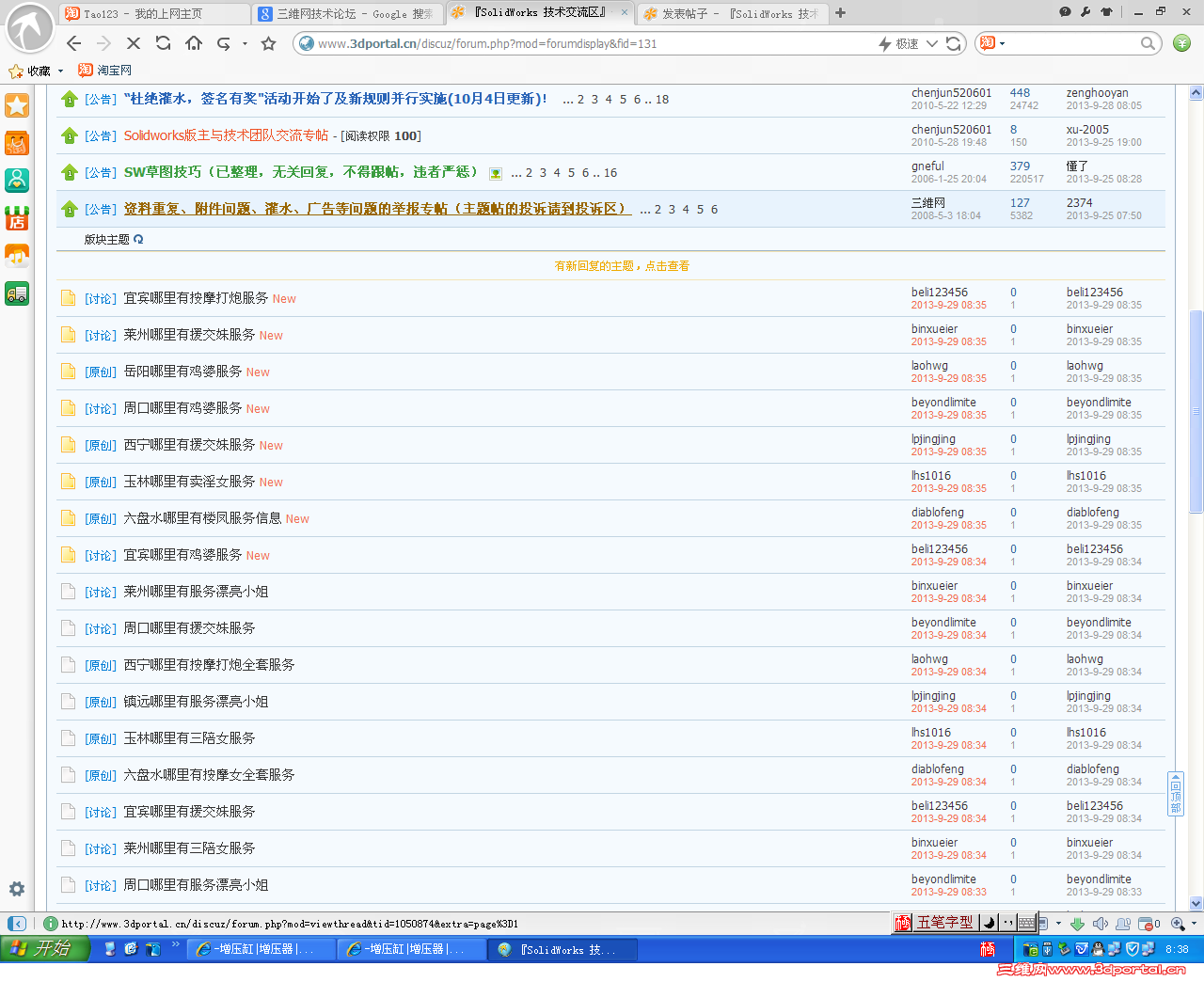Toggle the 五笔字型 input method label
This screenshot has height=982, width=1204.
[945, 923]
